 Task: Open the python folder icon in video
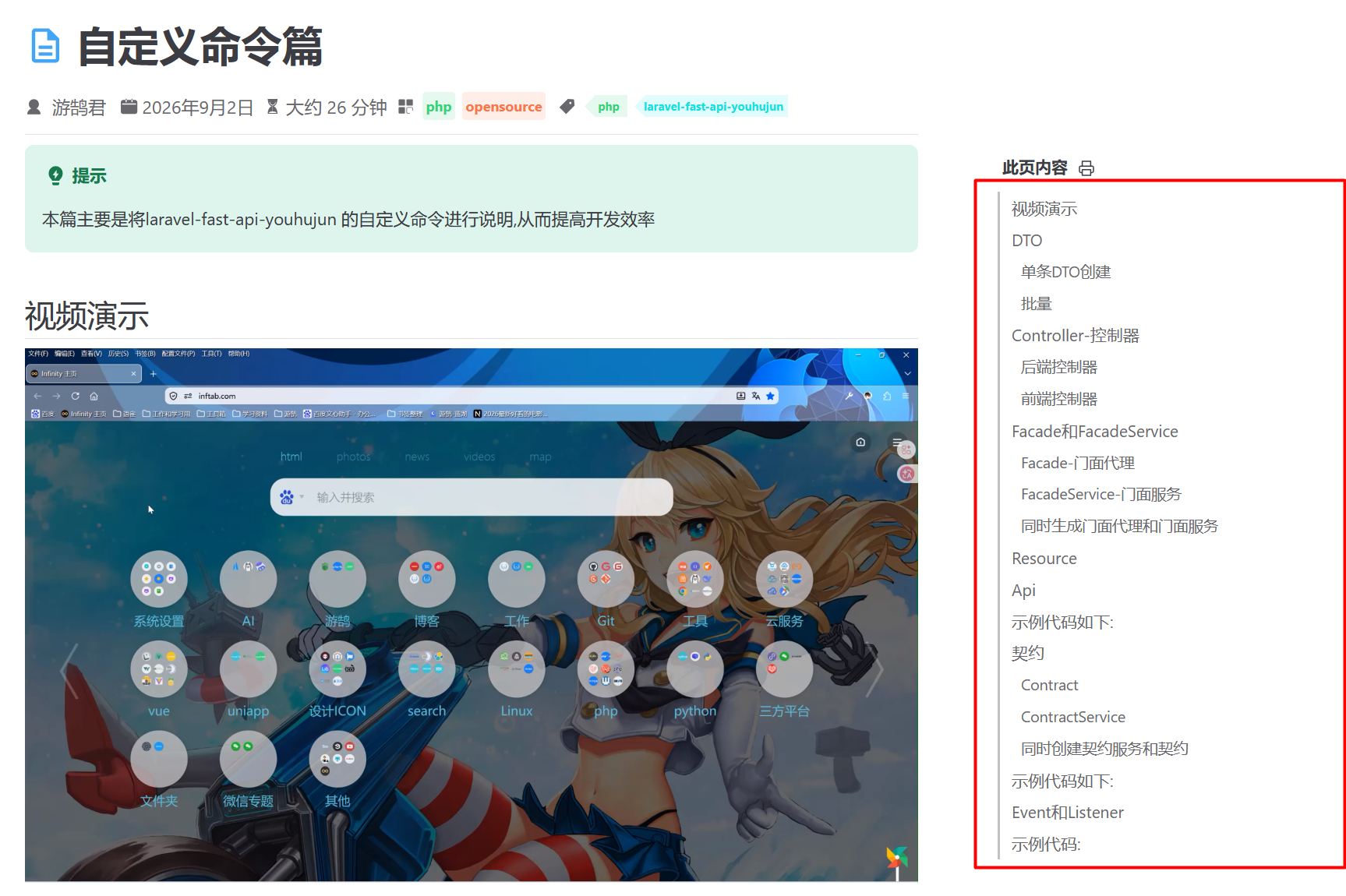click(695, 668)
